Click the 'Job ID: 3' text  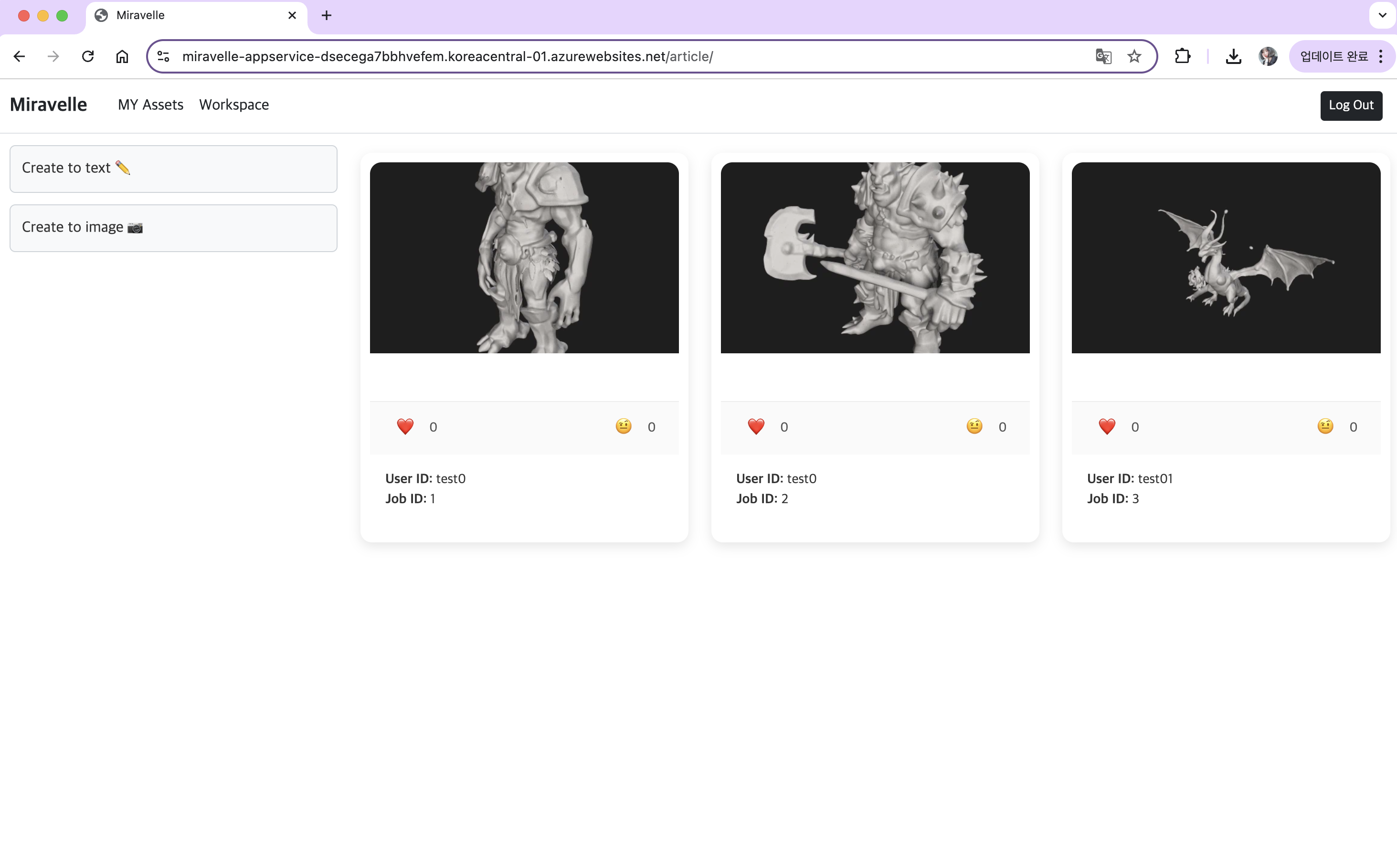[1113, 498]
